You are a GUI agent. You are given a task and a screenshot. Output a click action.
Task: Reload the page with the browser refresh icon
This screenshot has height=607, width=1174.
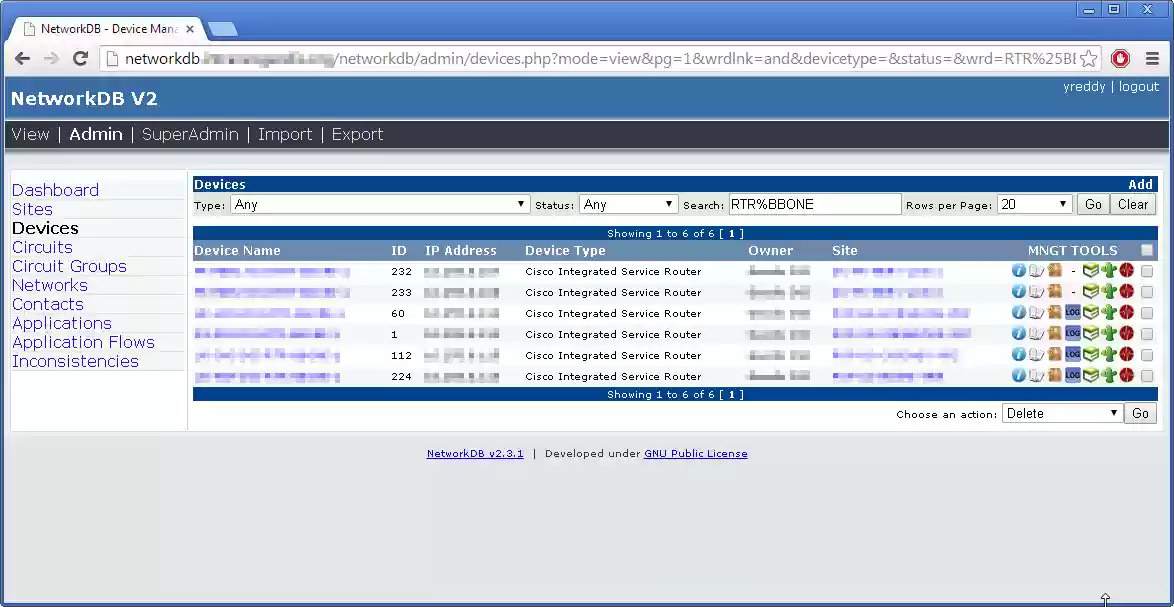(81, 59)
